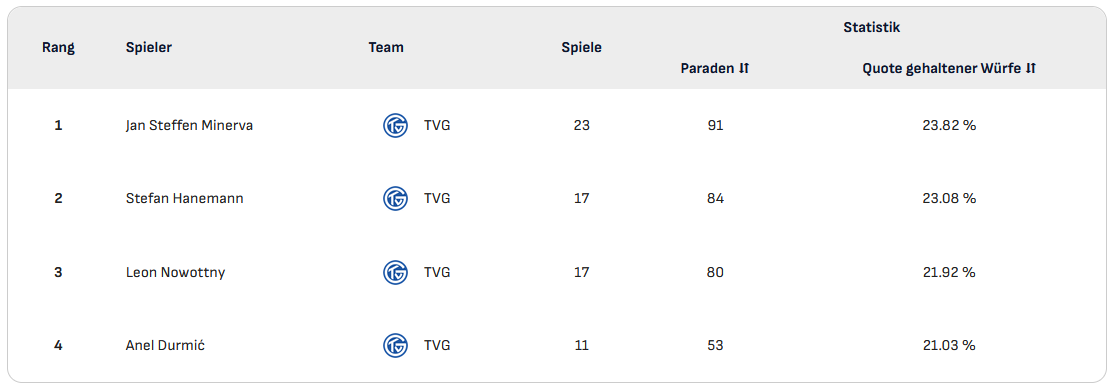Click TVG team name in first row
Image resolution: width=1115 pixels, height=386 pixels.
(x=437, y=126)
